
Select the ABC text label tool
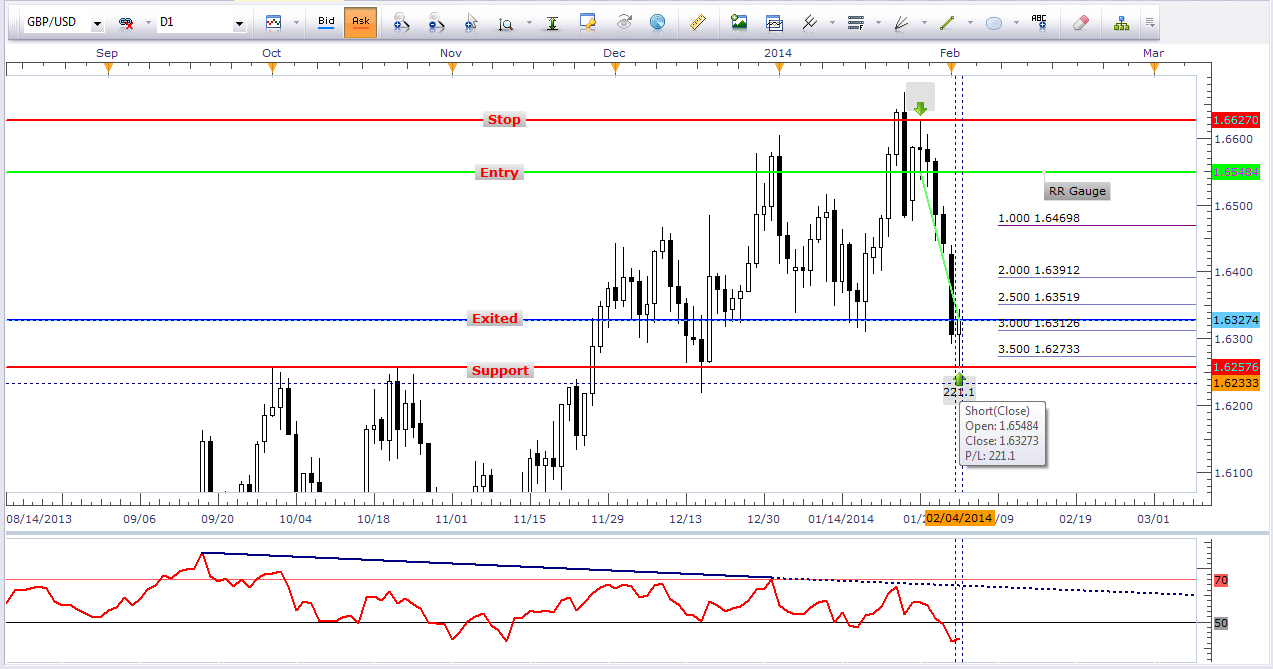tap(1041, 22)
